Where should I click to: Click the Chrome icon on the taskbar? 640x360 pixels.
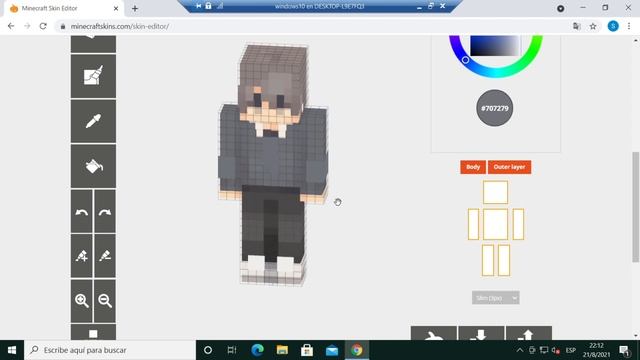[x=357, y=350]
